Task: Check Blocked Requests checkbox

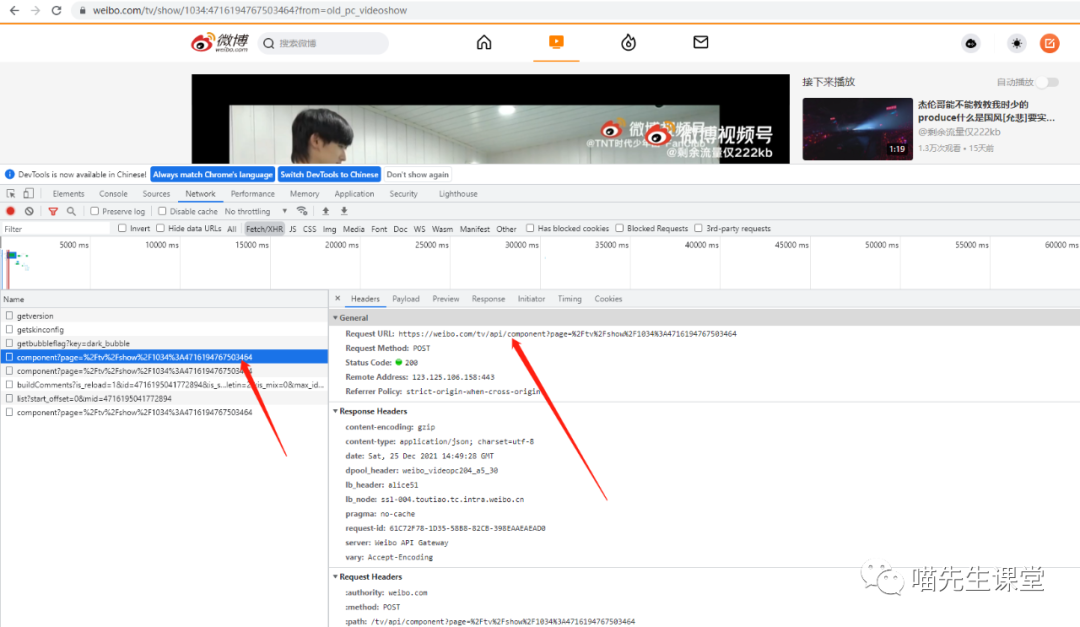Action: coord(619,228)
